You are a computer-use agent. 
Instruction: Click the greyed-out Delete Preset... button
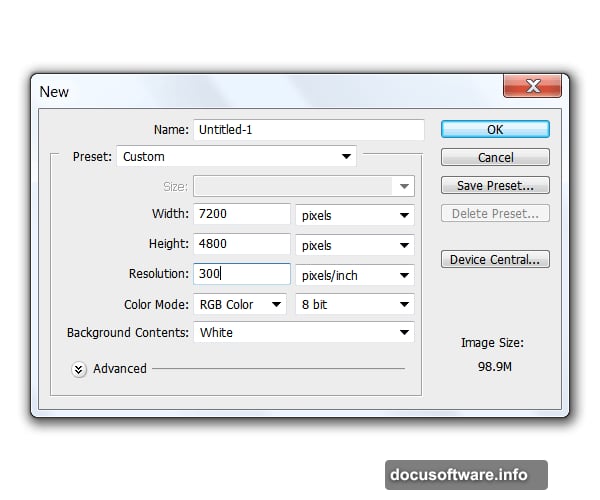point(495,214)
